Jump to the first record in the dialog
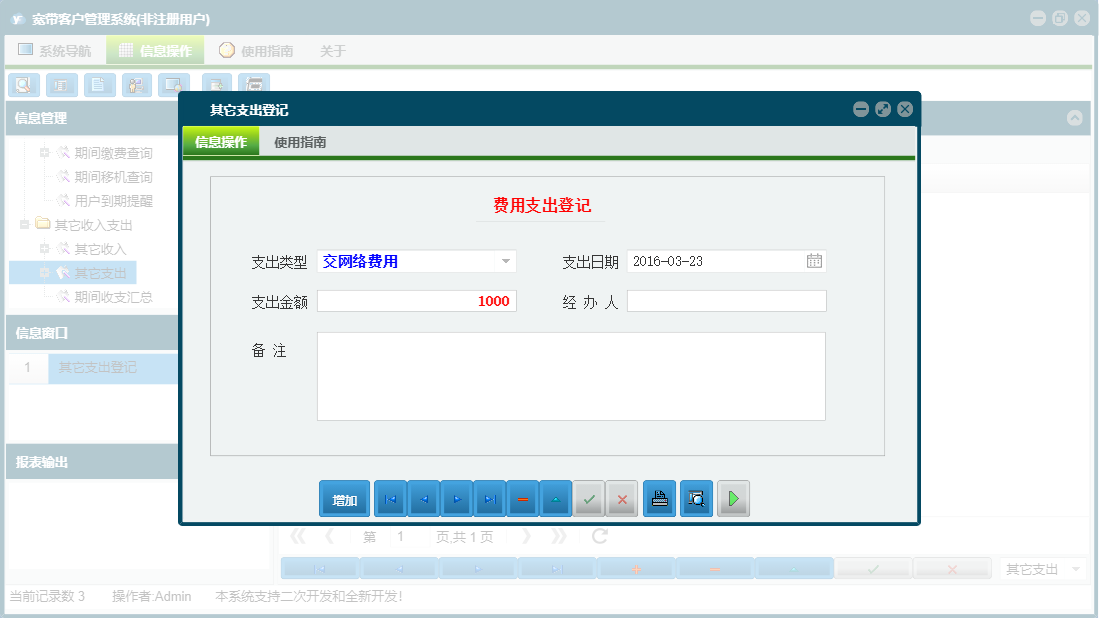Image resolution: width=1099 pixels, height=618 pixels. 389,498
